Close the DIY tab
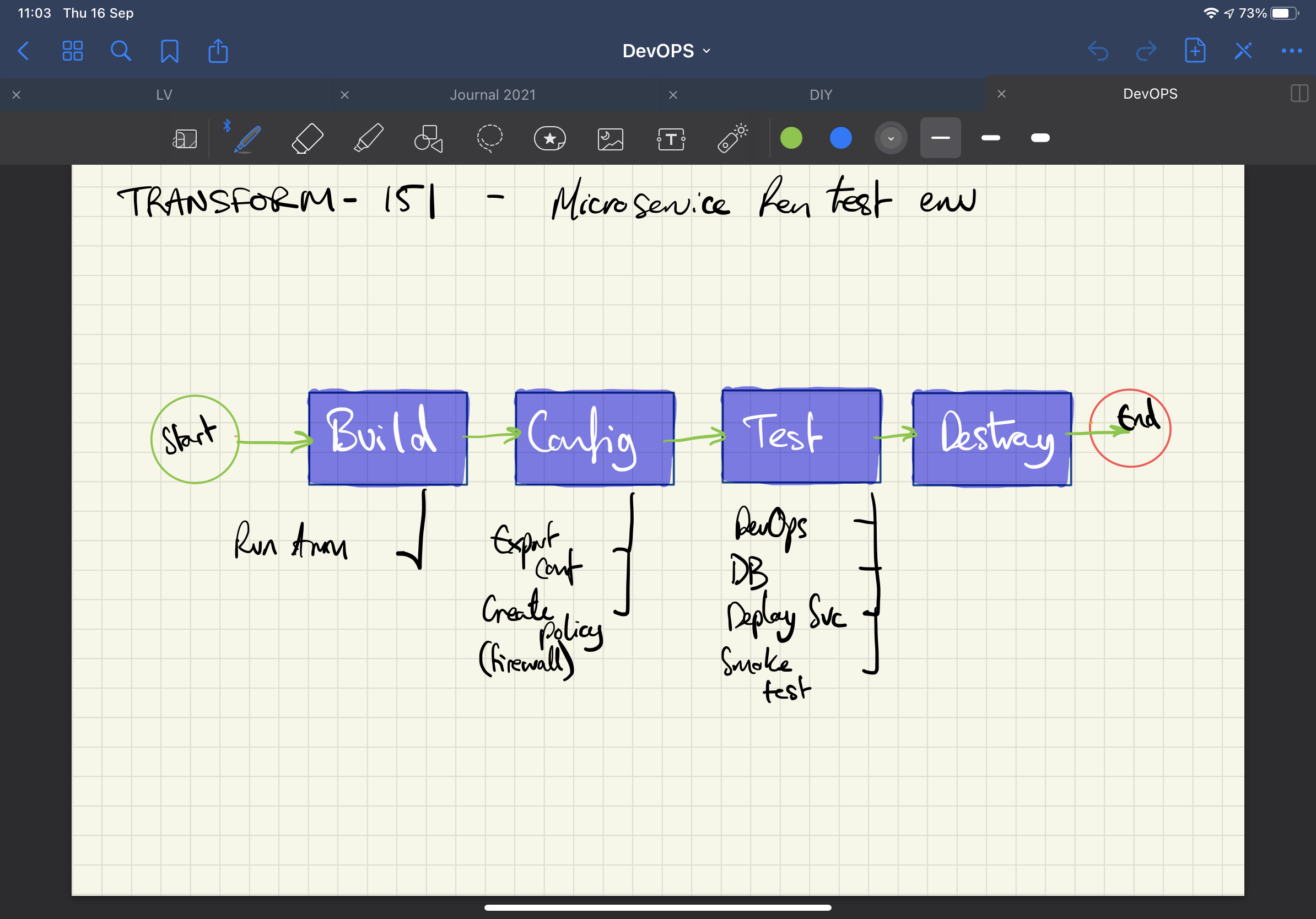This screenshot has width=1316, height=919. pyautogui.click(x=673, y=95)
